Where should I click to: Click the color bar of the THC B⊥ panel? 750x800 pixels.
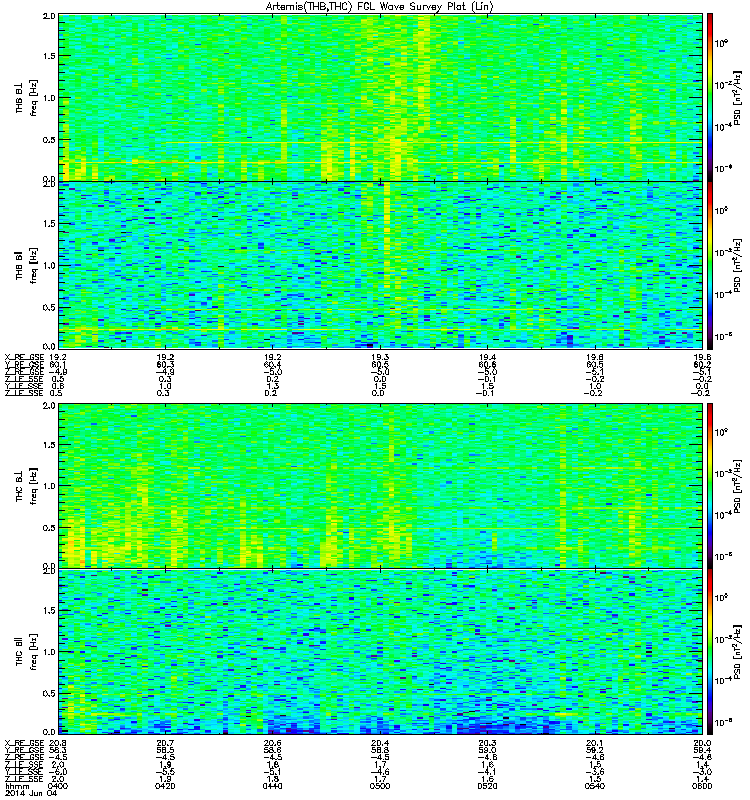(710, 486)
